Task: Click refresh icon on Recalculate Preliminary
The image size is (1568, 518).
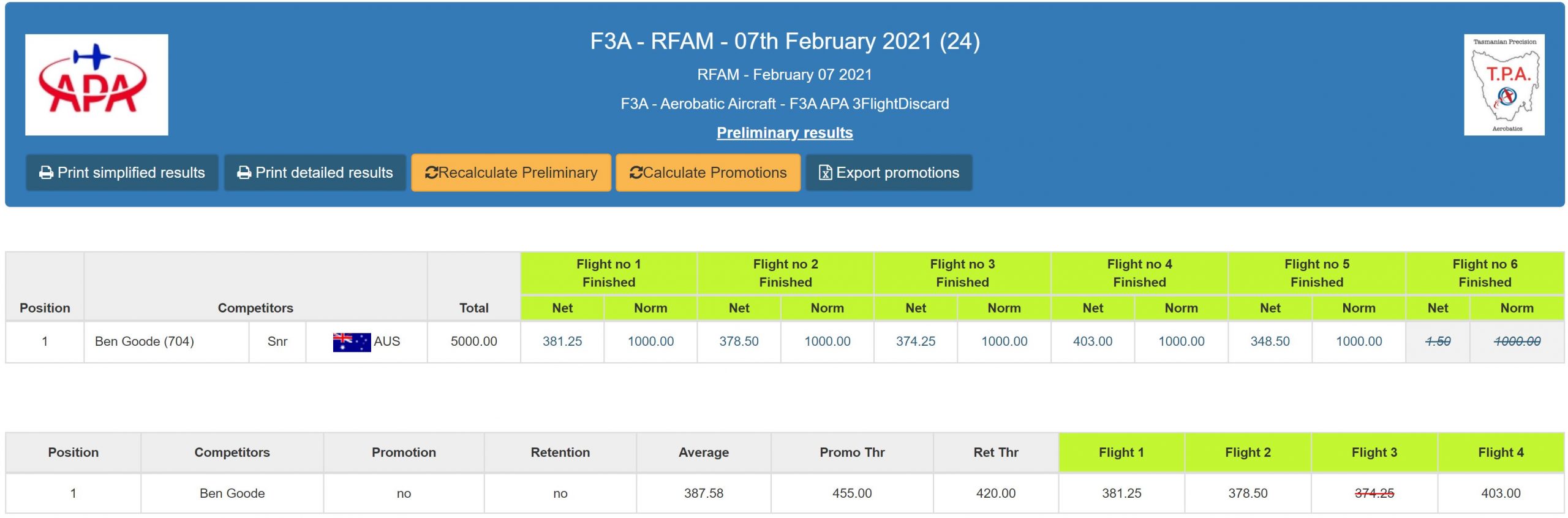Action: tap(431, 173)
